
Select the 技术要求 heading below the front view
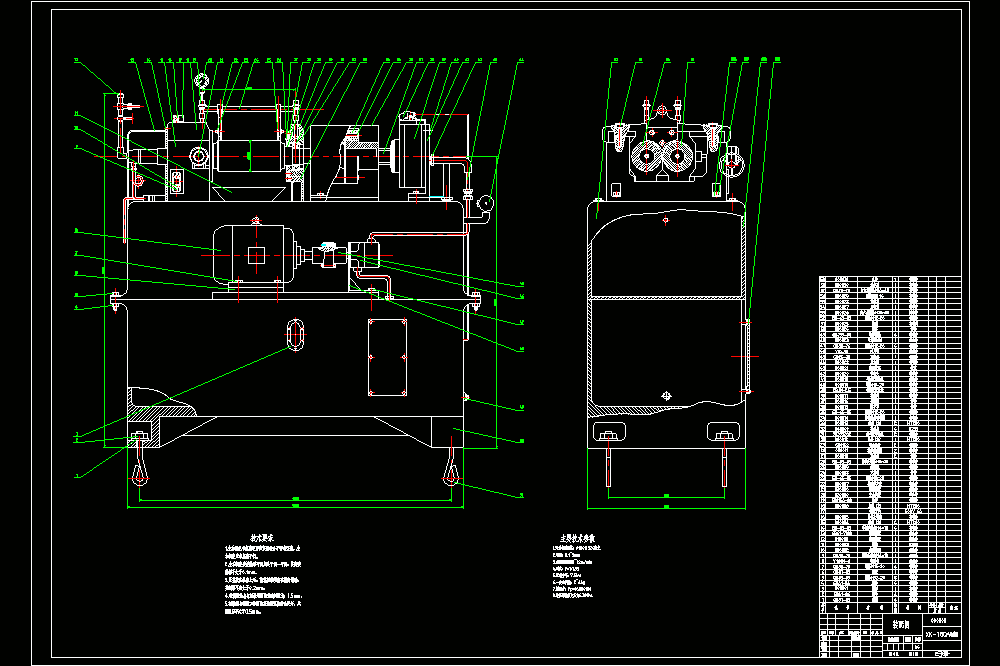(261, 538)
